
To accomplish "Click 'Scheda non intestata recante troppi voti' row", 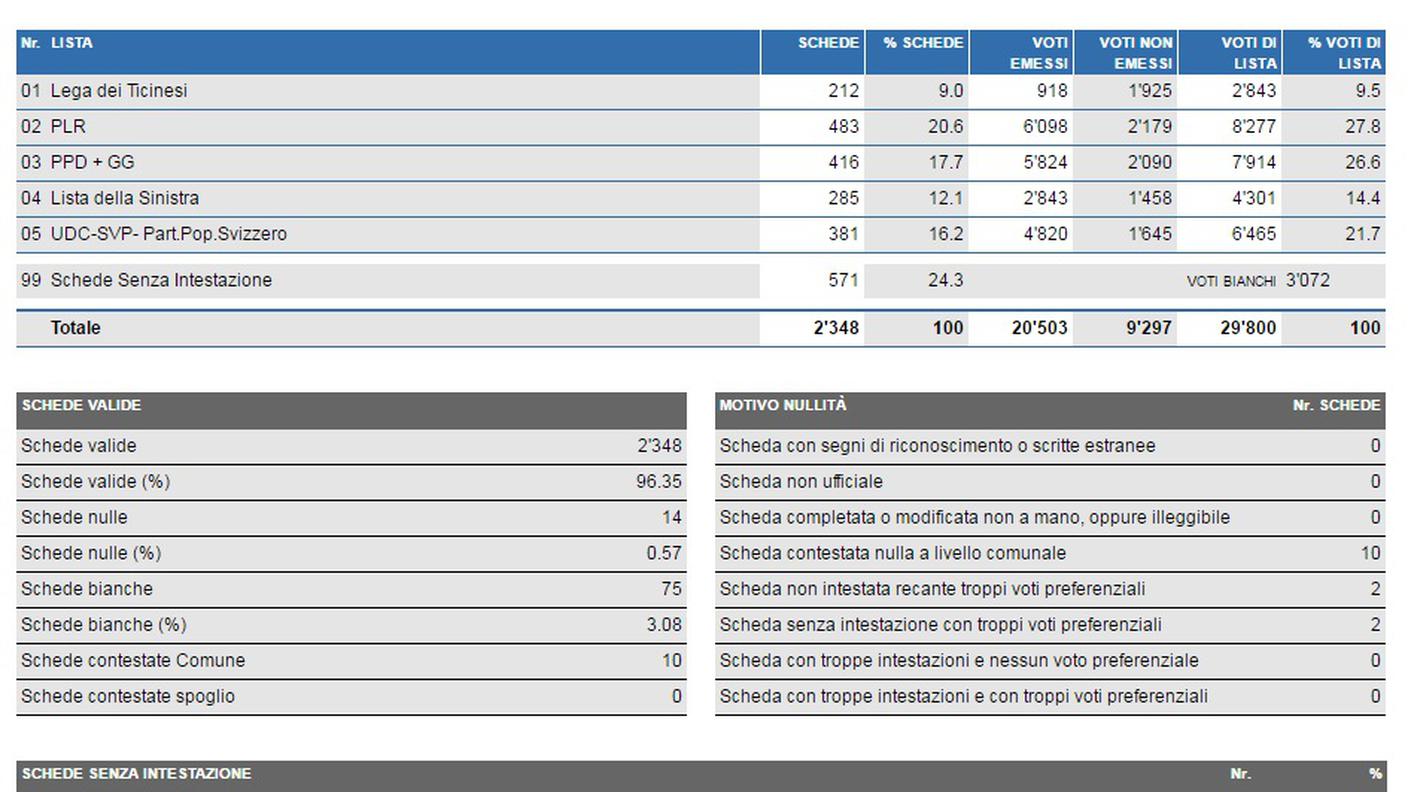I will (1050, 589).
